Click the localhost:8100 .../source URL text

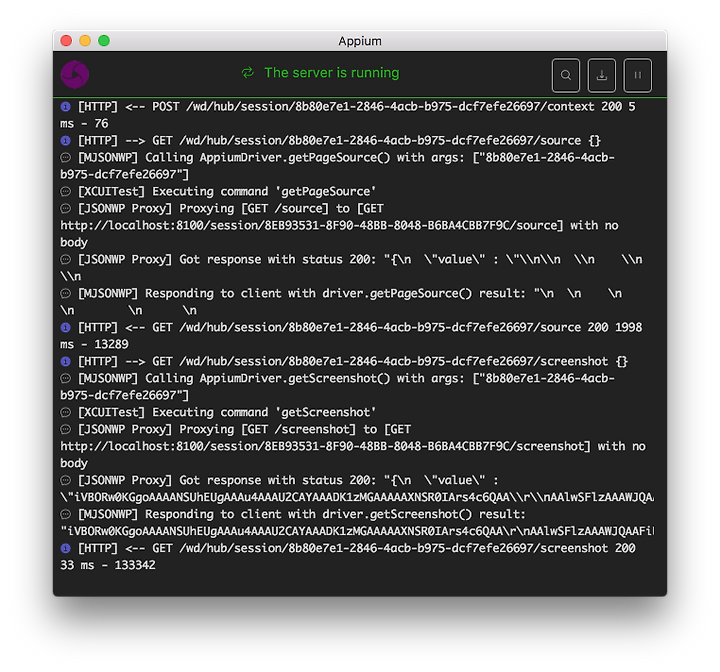tap(312, 226)
